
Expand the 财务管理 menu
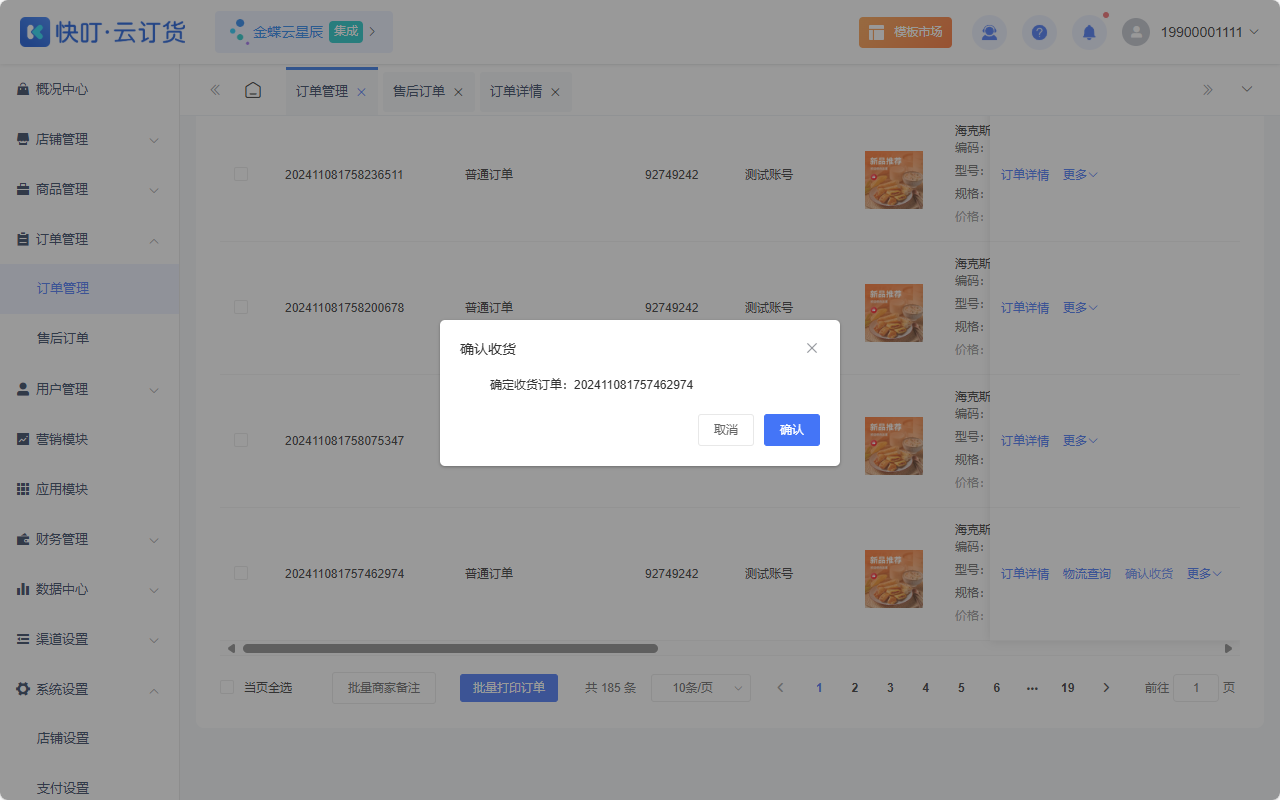pos(89,539)
